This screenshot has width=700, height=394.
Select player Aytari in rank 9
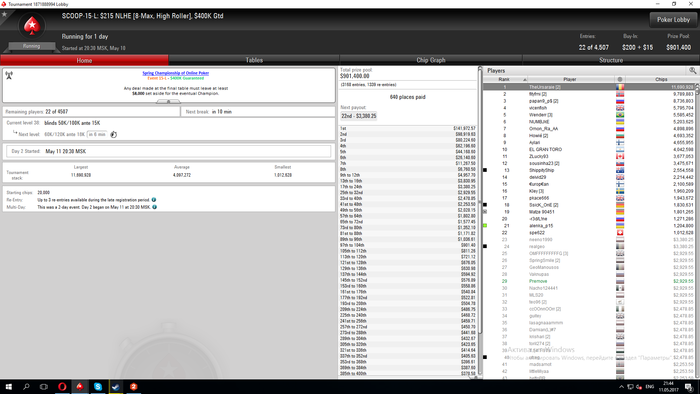click(588, 142)
